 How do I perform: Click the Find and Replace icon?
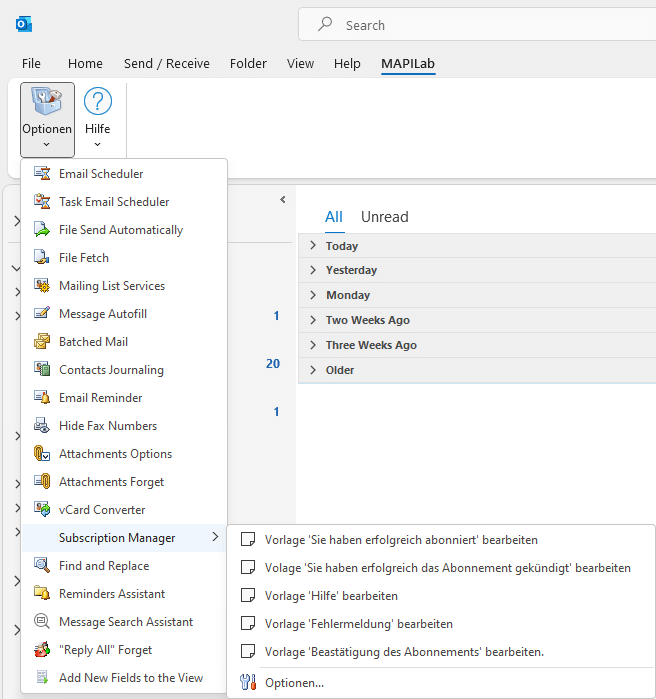(42, 565)
